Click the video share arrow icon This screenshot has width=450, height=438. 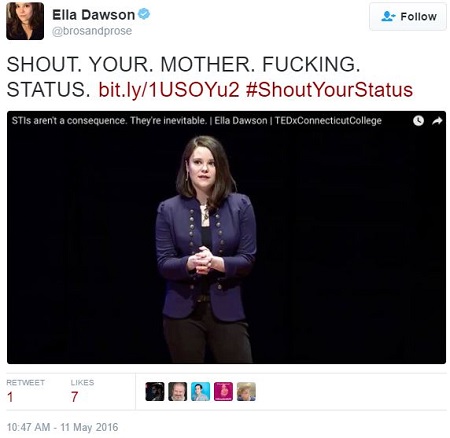(437, 121)
